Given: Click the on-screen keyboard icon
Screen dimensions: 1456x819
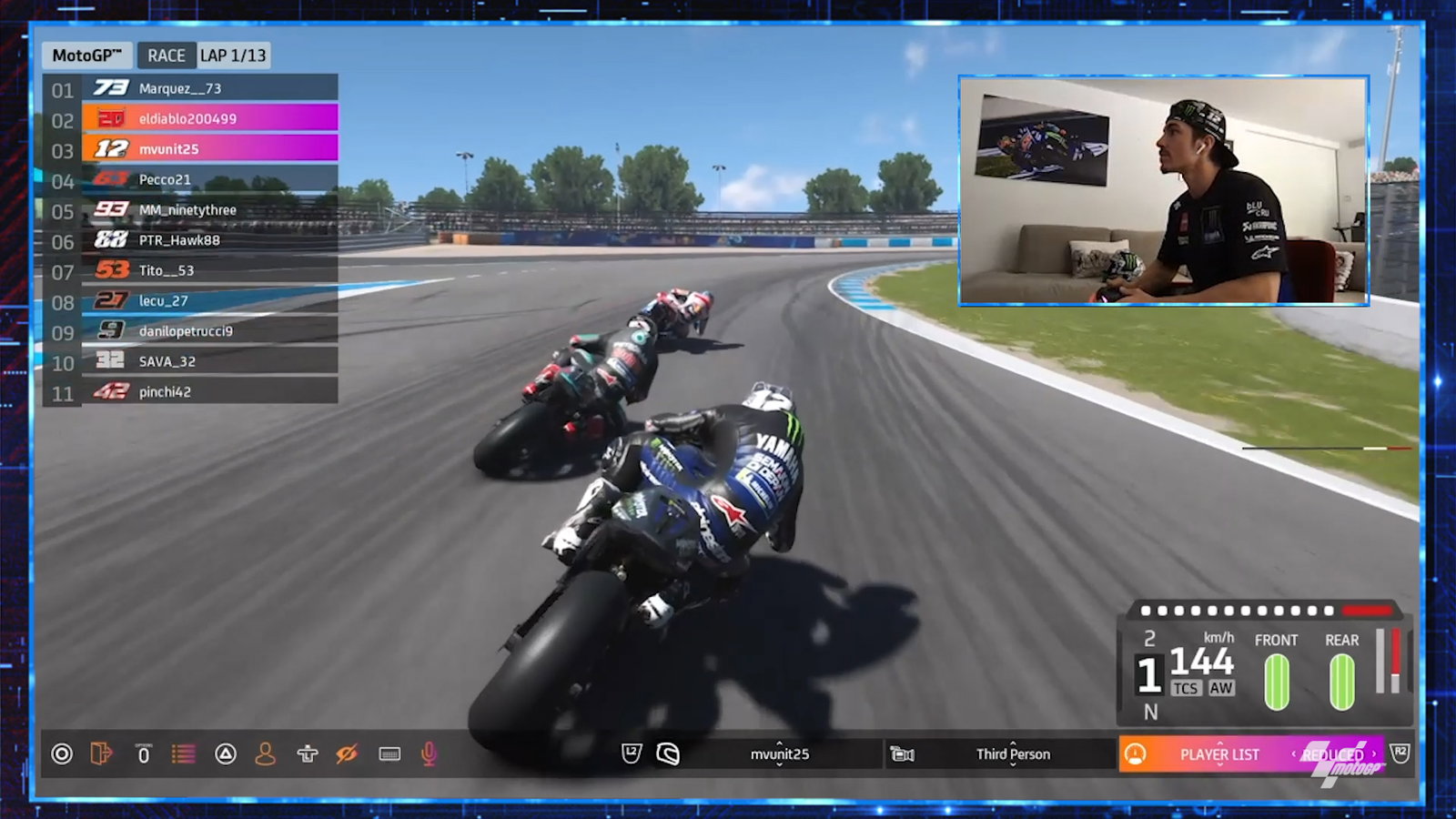Looking at the screenshot, I should pyautogui.click(x=389, y=753).
